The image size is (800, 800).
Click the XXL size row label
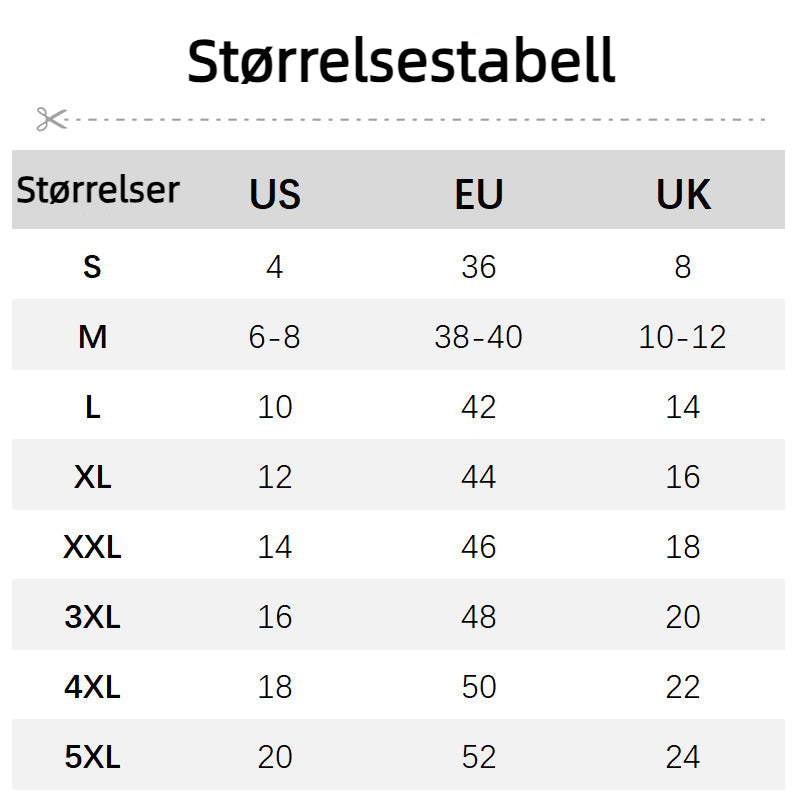(92, 547)
